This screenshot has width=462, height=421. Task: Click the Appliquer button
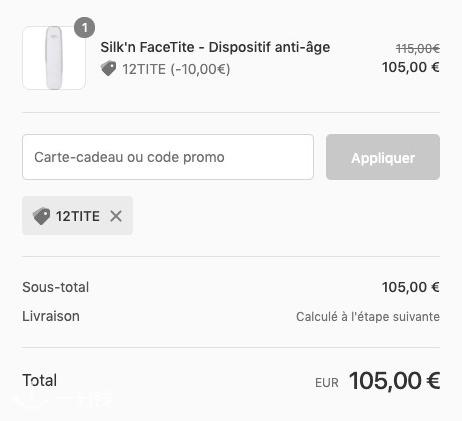[x=383, y=157]
